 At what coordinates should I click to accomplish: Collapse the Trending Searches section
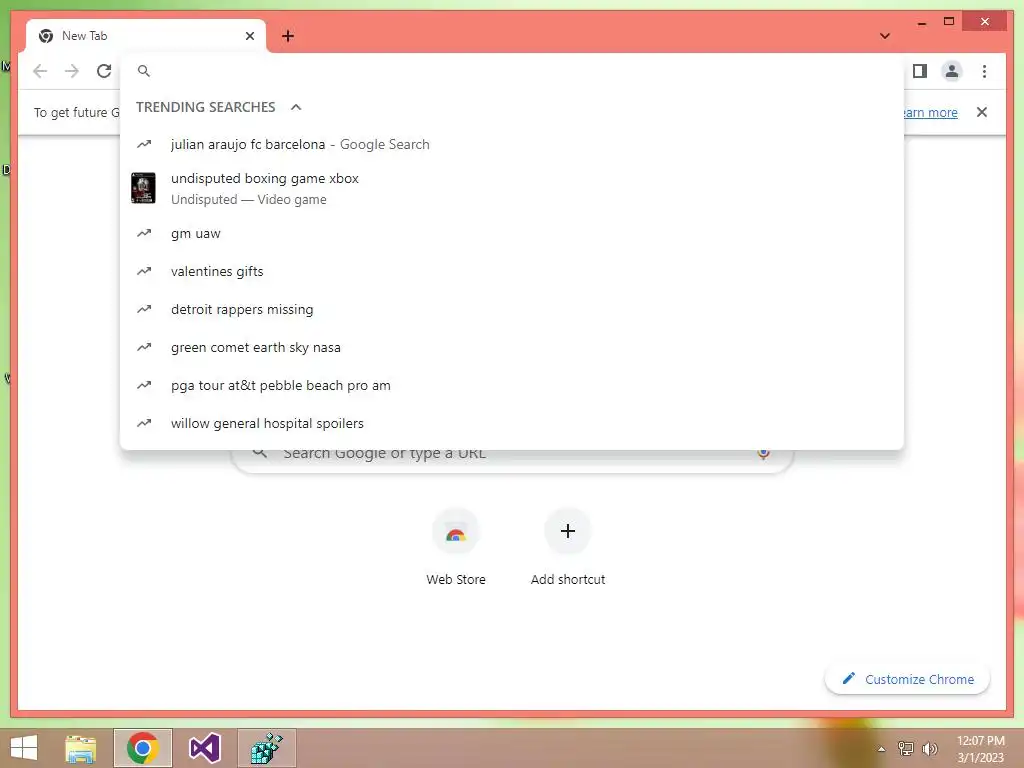(296, 107)
